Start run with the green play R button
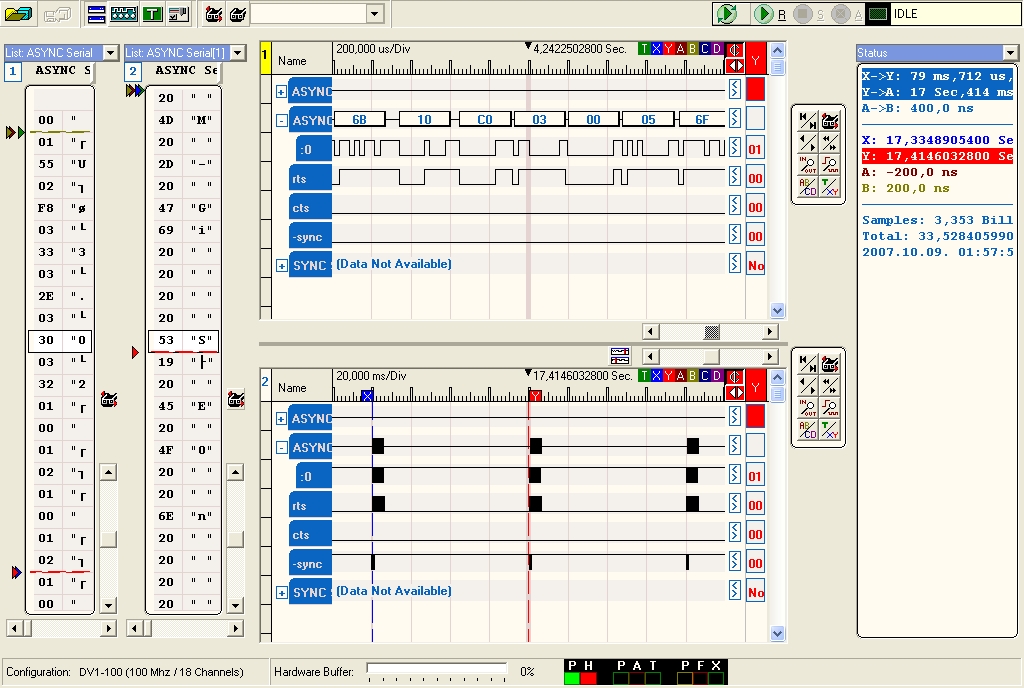Screen dimensions: 1024x688 (x=763, y=14)
